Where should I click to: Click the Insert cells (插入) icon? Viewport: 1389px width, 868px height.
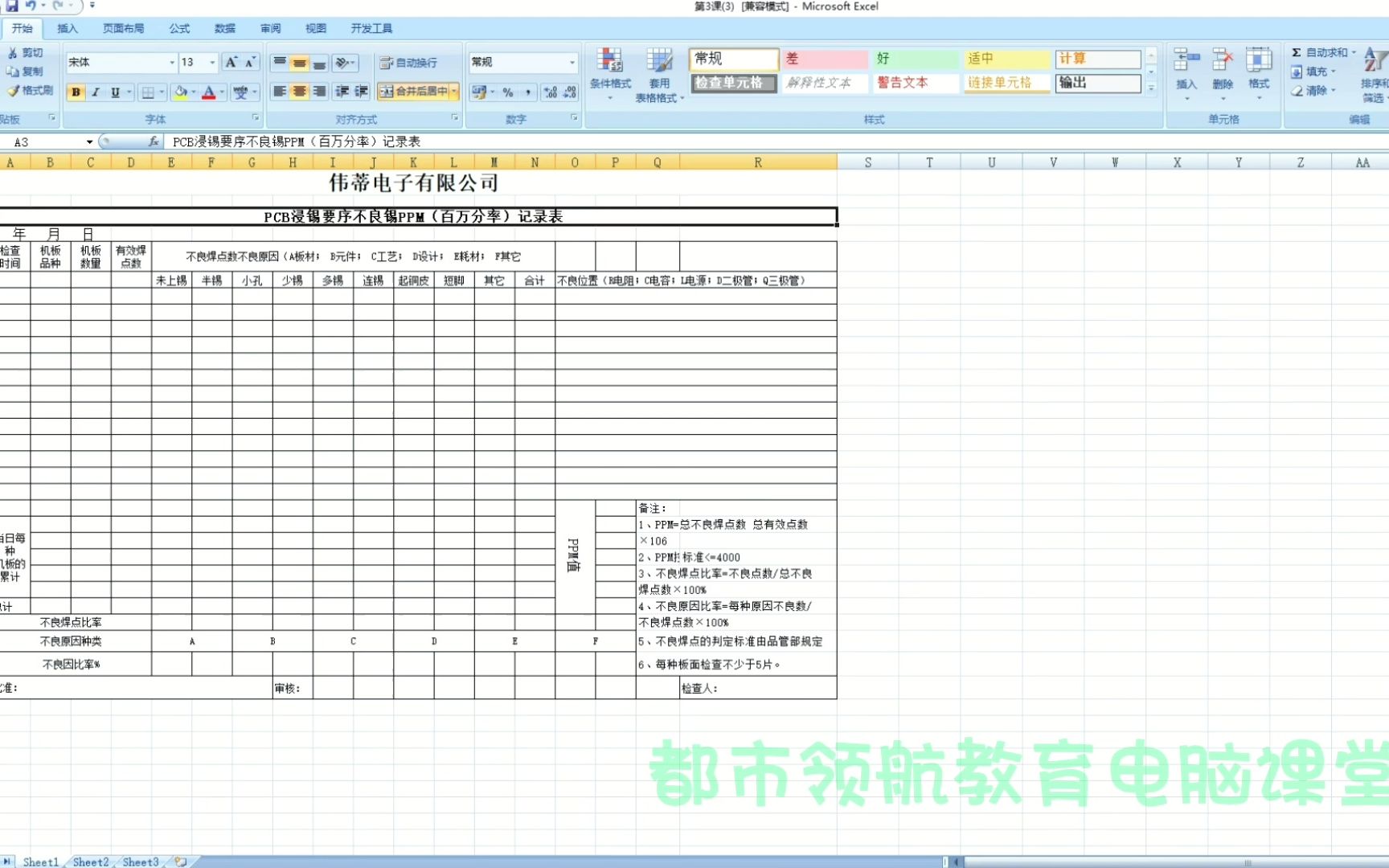pyautogui.click(x=1186, y=74)
